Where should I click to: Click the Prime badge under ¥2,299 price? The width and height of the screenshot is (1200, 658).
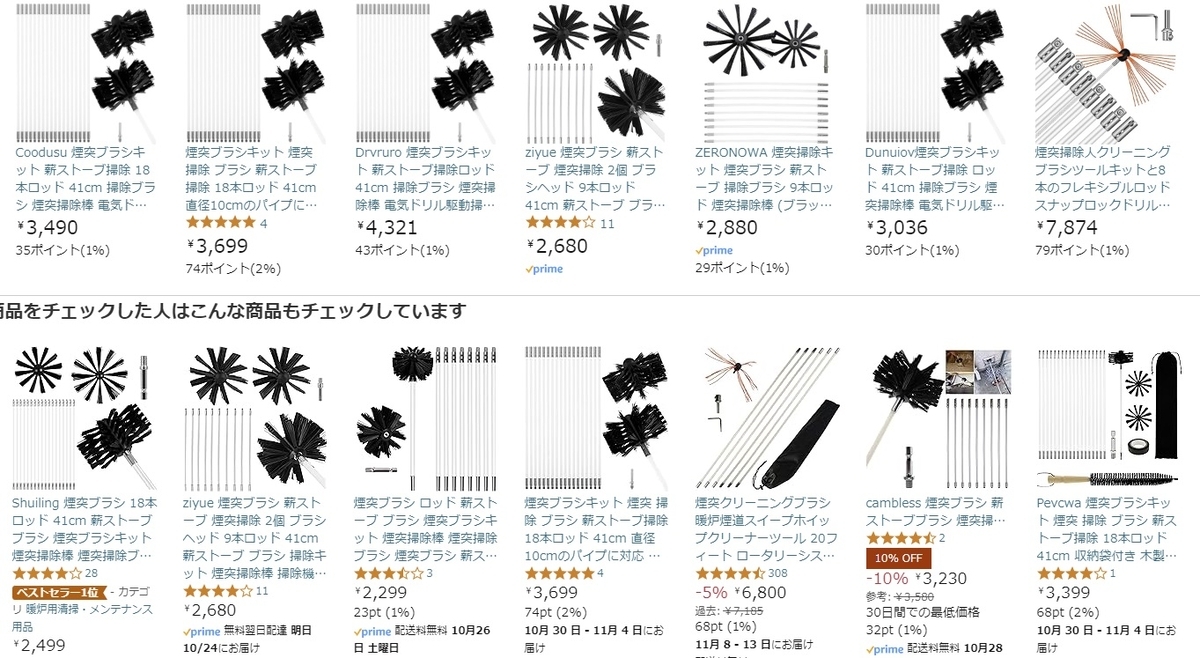pyautogui.click(x=374, y=632)
